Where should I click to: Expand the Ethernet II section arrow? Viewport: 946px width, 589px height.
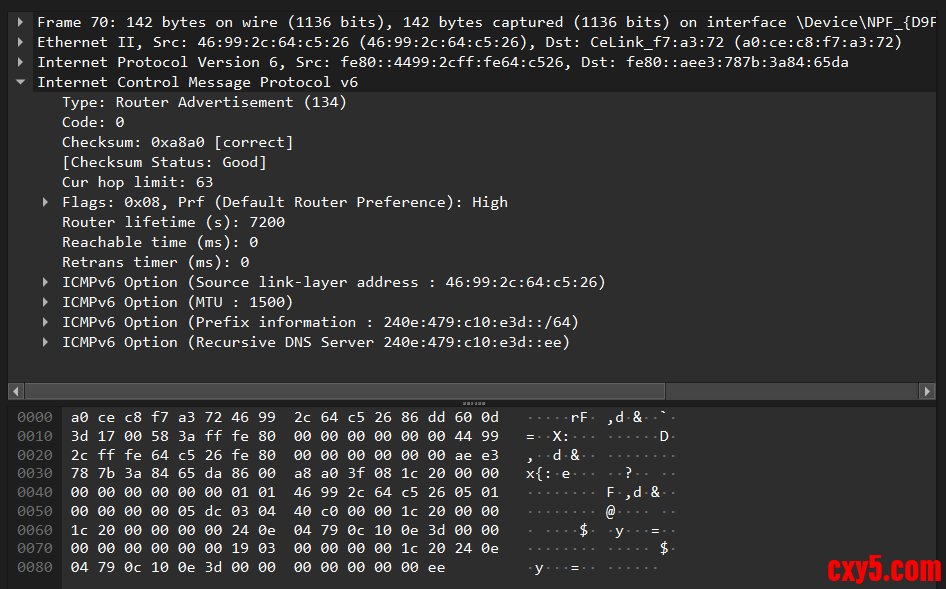tap(22, 42)
